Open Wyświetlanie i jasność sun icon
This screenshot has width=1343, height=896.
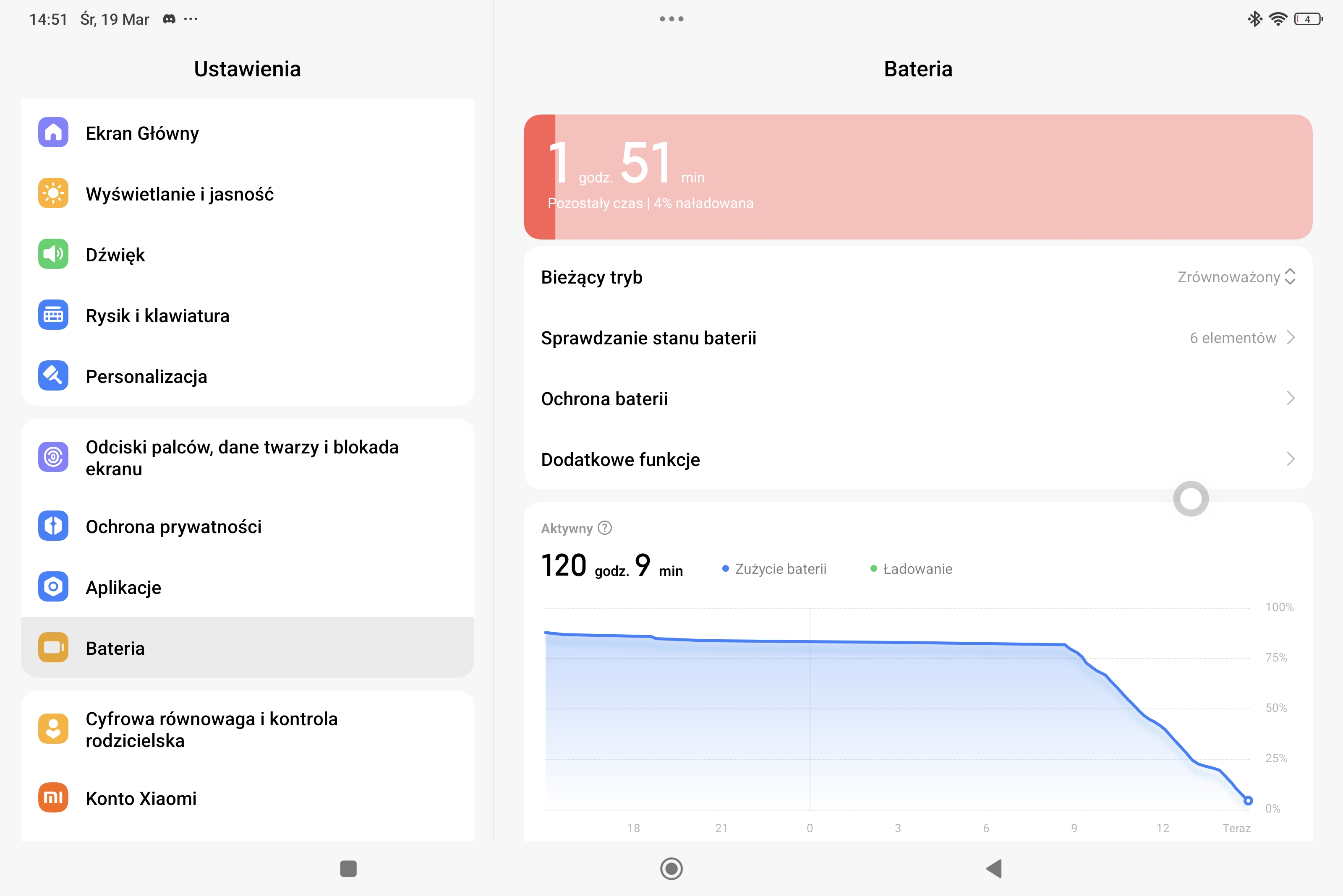coord(53,193)
